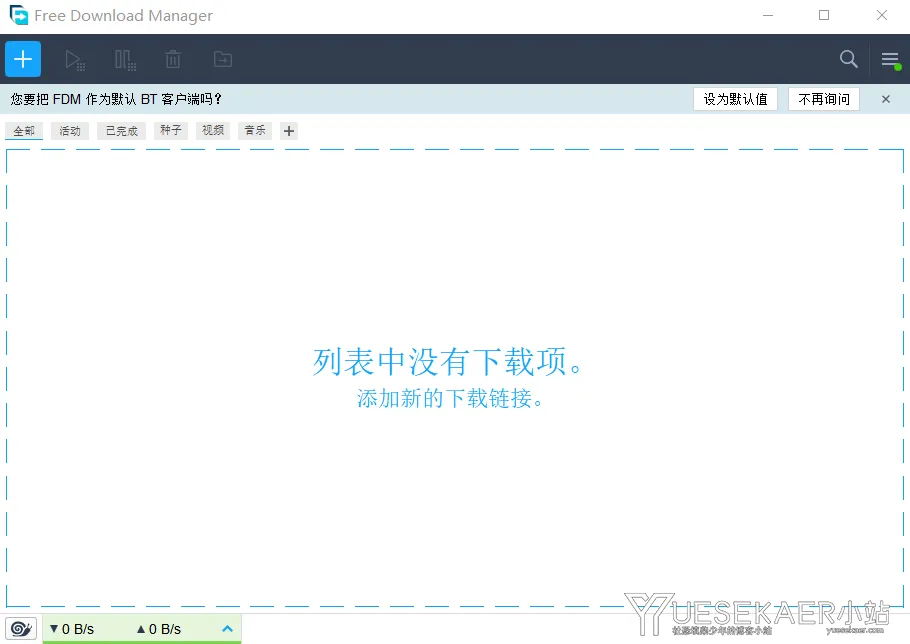This screenshot has height=644, width=910.
Task: Close the Free Download Manager window
Action: click(882, 16)
